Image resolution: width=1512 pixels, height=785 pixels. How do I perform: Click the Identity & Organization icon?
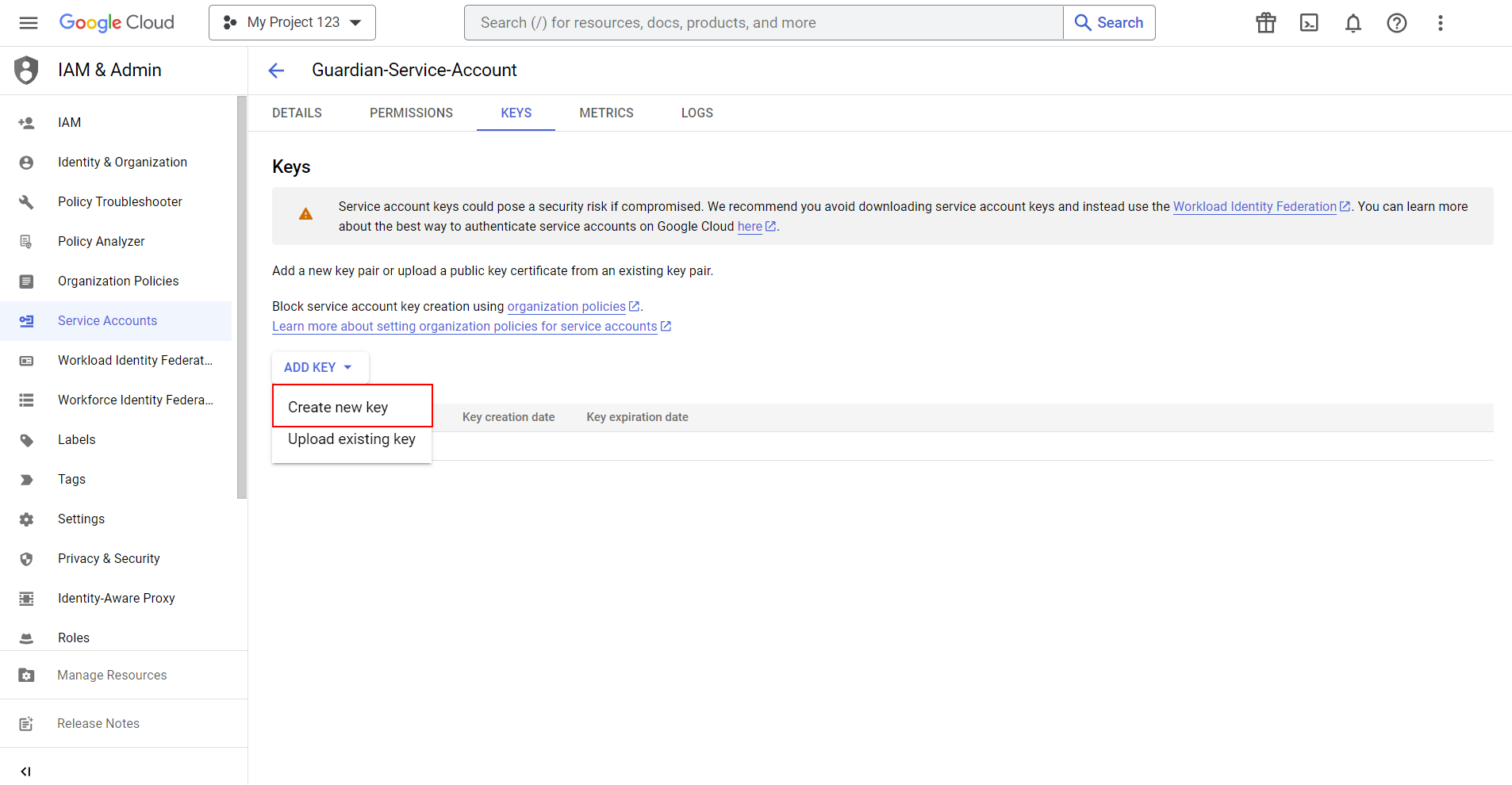(x=26, y=163)
